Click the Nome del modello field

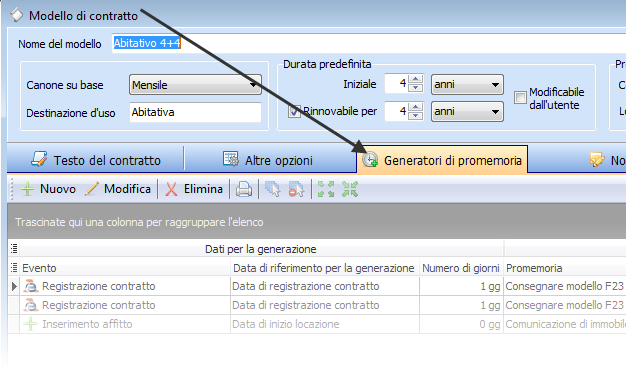tap(368, 43)
